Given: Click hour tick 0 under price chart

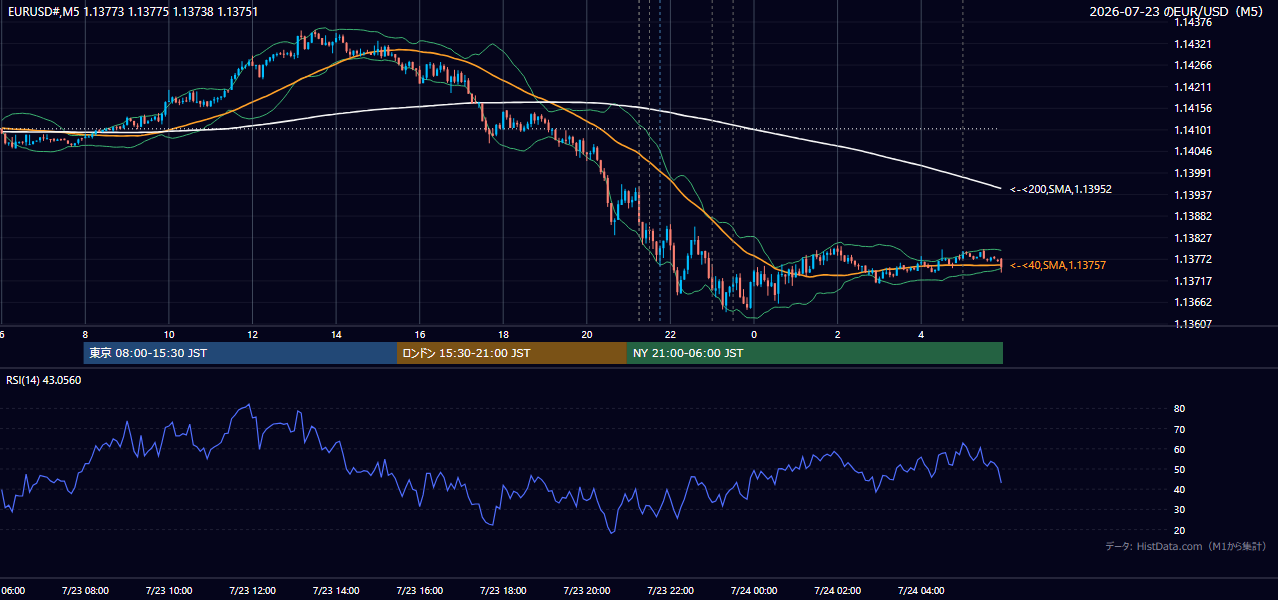Looking at the screenshot, I should pyautogui.click(x=754, y=335).
